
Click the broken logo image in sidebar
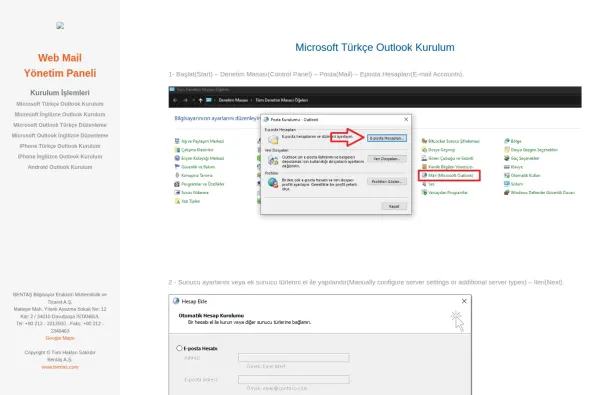point(60,26)
